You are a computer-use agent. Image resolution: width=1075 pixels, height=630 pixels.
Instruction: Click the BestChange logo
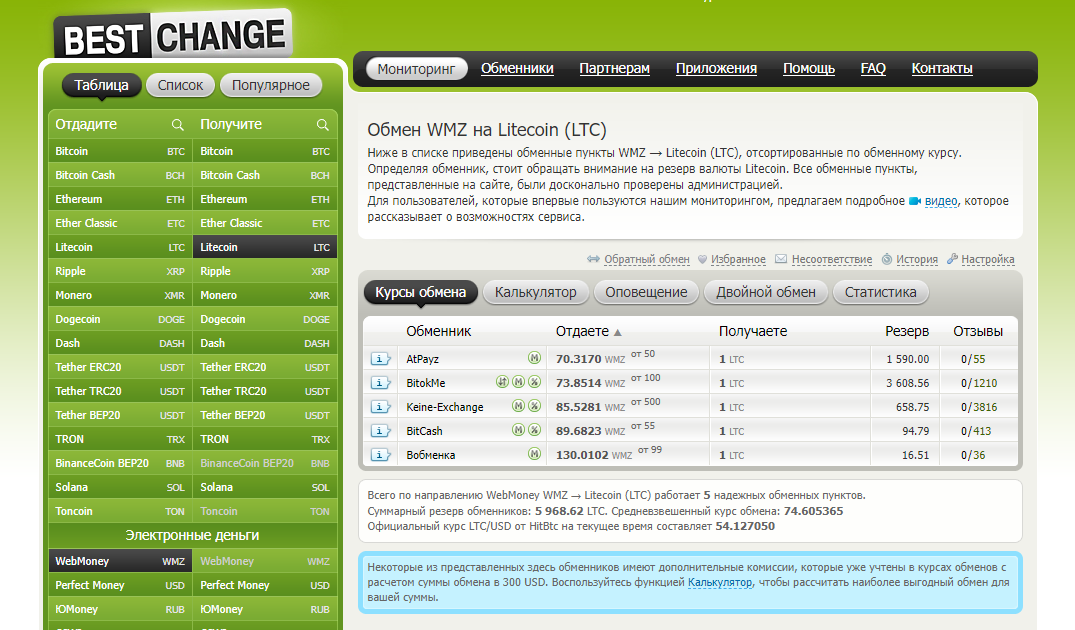173,36
